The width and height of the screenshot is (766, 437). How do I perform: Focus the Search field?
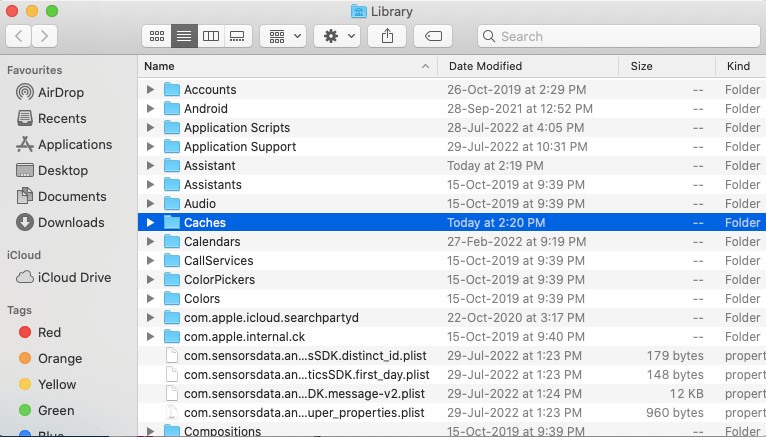pos(618,36)
